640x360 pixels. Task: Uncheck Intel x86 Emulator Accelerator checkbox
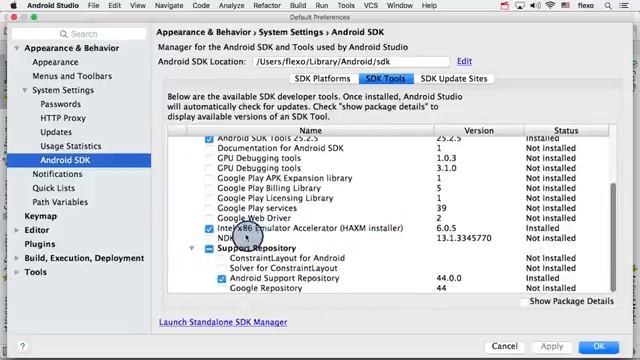[x=209, y=229]
